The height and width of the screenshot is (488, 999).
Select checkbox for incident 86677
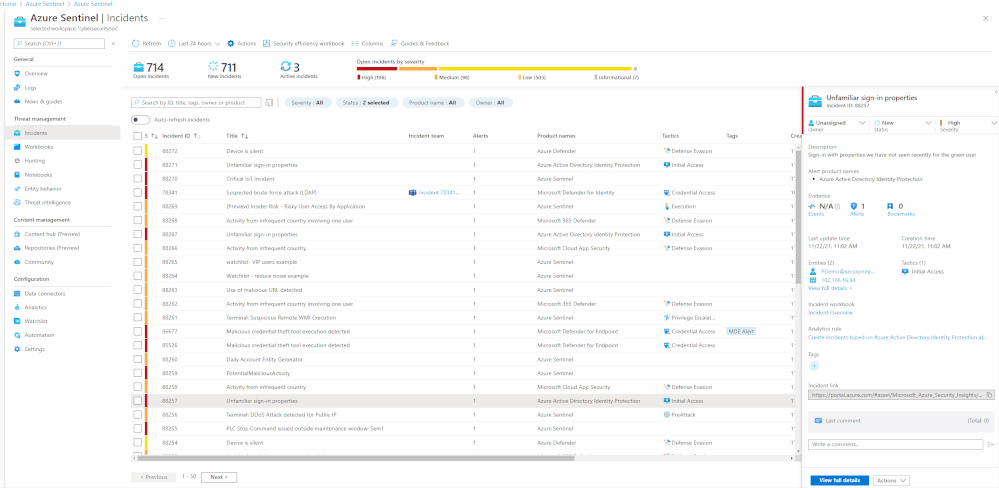click(x=138, y=331)
